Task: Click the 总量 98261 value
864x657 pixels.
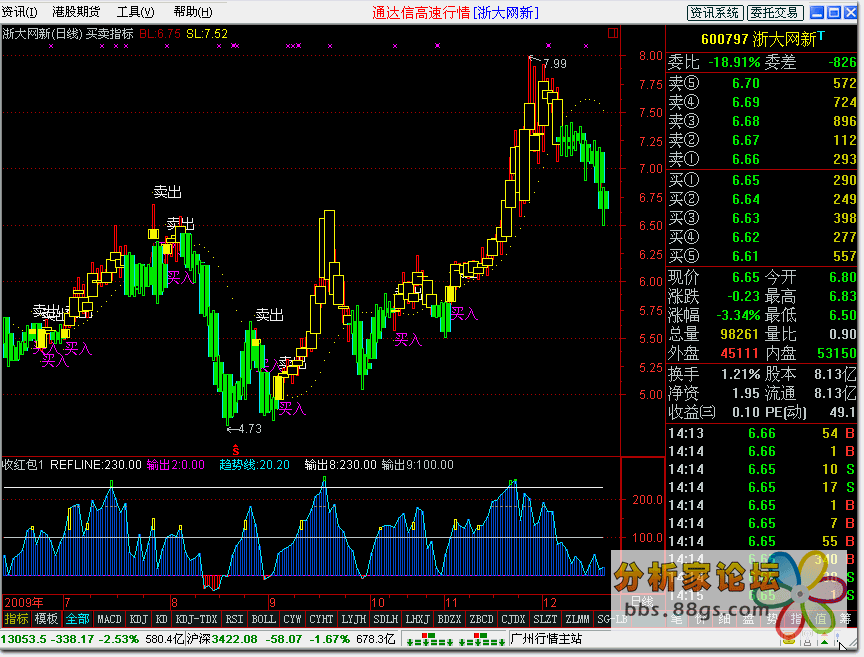Action: pyautogui.click(x=740, y=334)
